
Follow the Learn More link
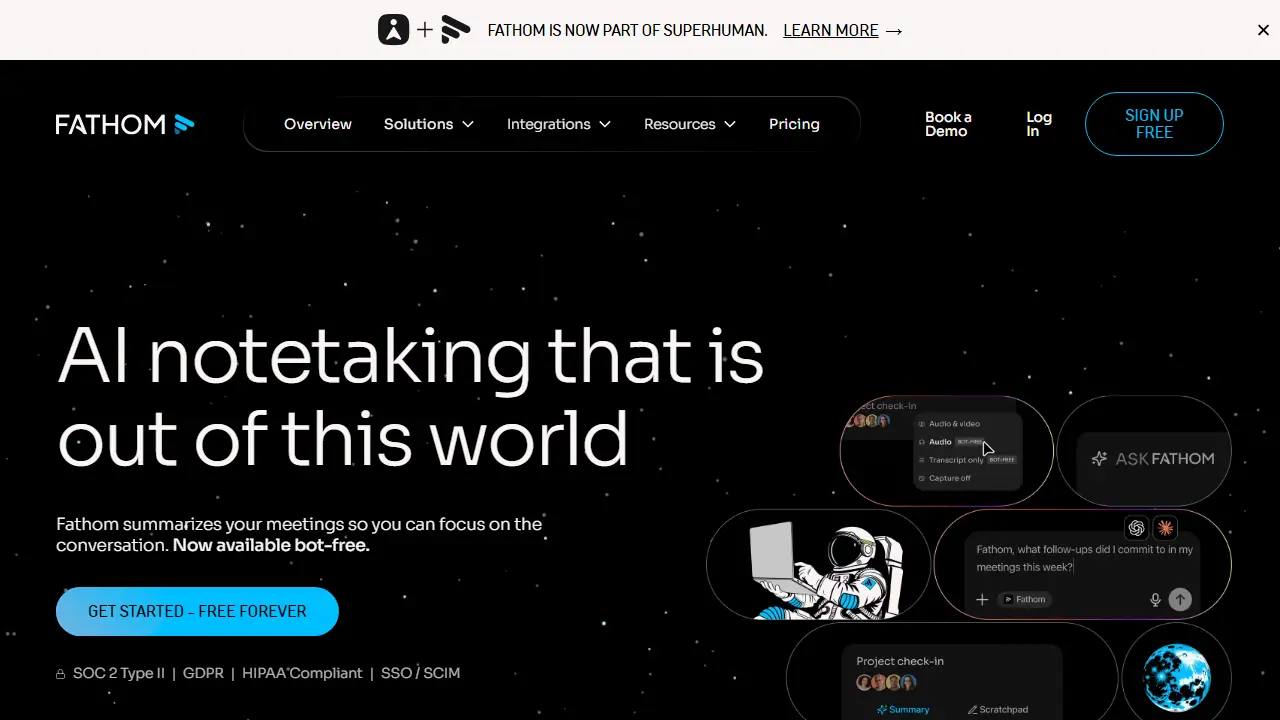tap(843, 30)
